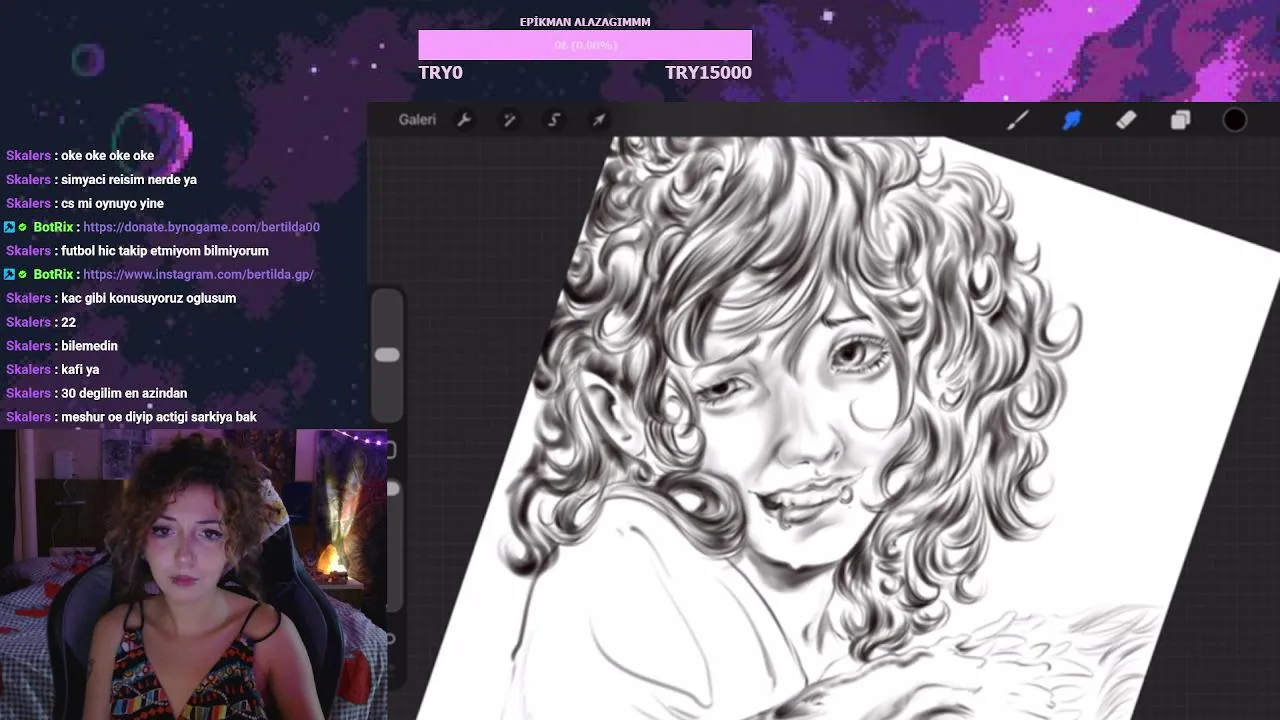Viewport: 1280px width, 720px height.
Task: Click the pink donation goal progress bar
Action: point(585,45)
